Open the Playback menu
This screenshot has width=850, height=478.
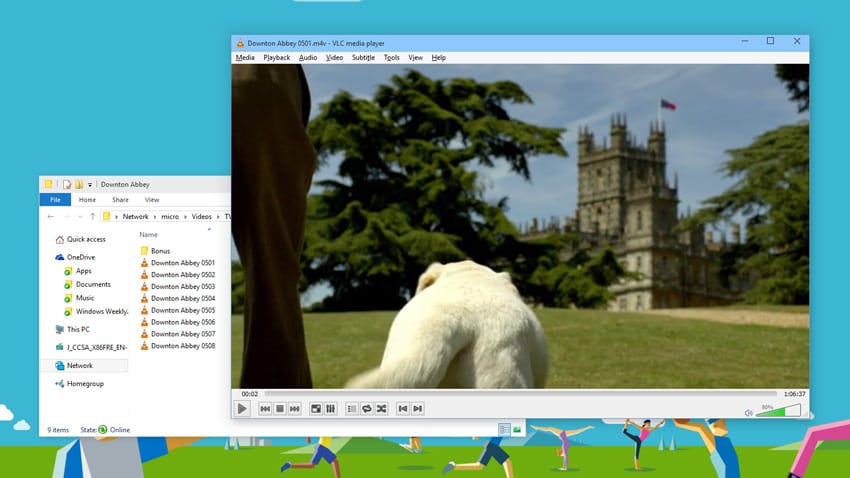276,58
